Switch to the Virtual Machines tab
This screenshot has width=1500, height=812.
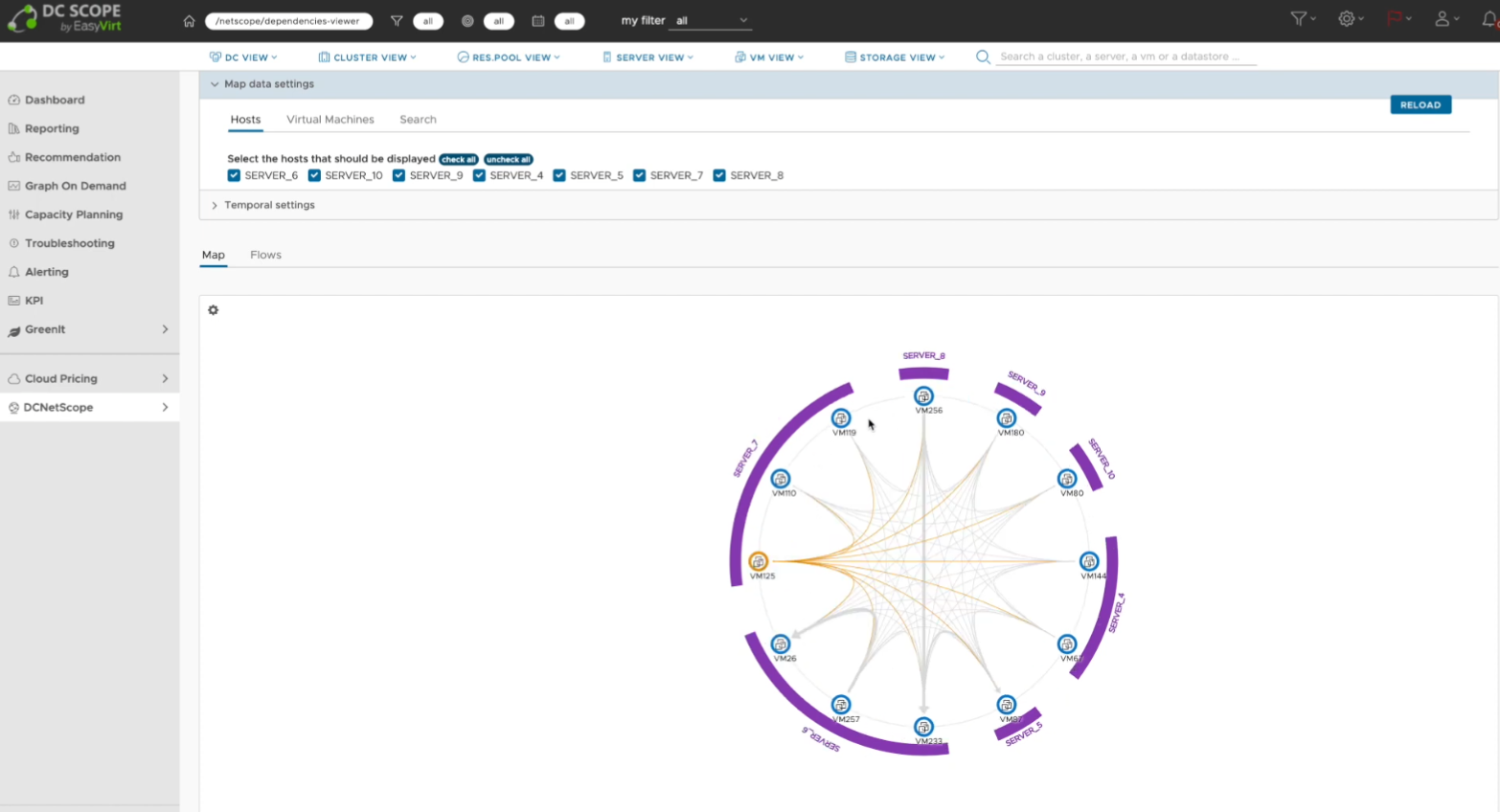(x=330, y=120)
